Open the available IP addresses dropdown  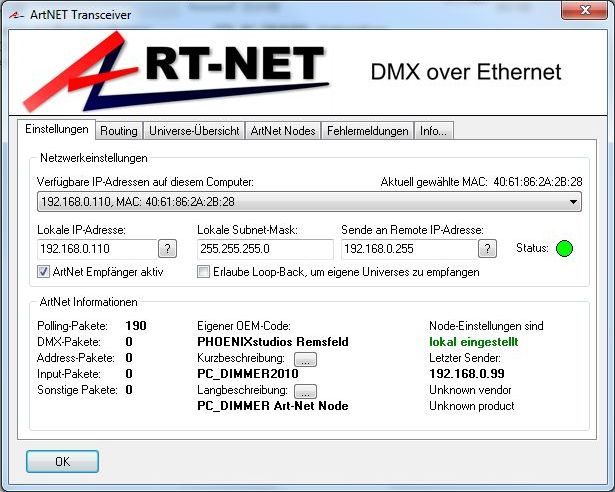tap(310, 202)
